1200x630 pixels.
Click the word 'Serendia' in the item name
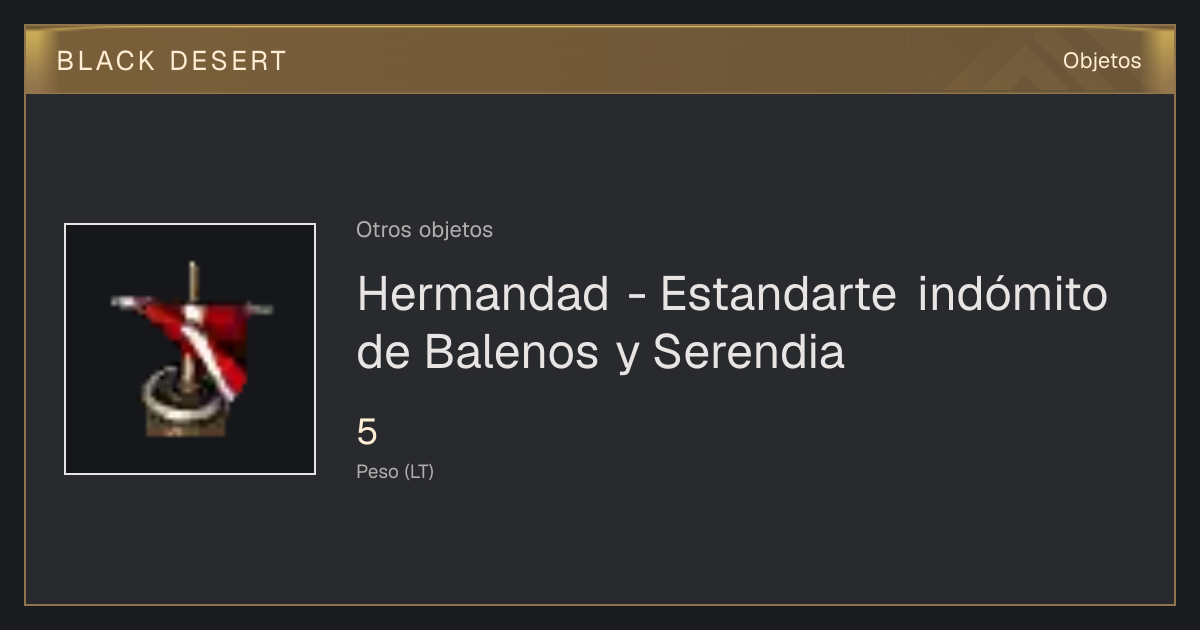coord(749,352)
